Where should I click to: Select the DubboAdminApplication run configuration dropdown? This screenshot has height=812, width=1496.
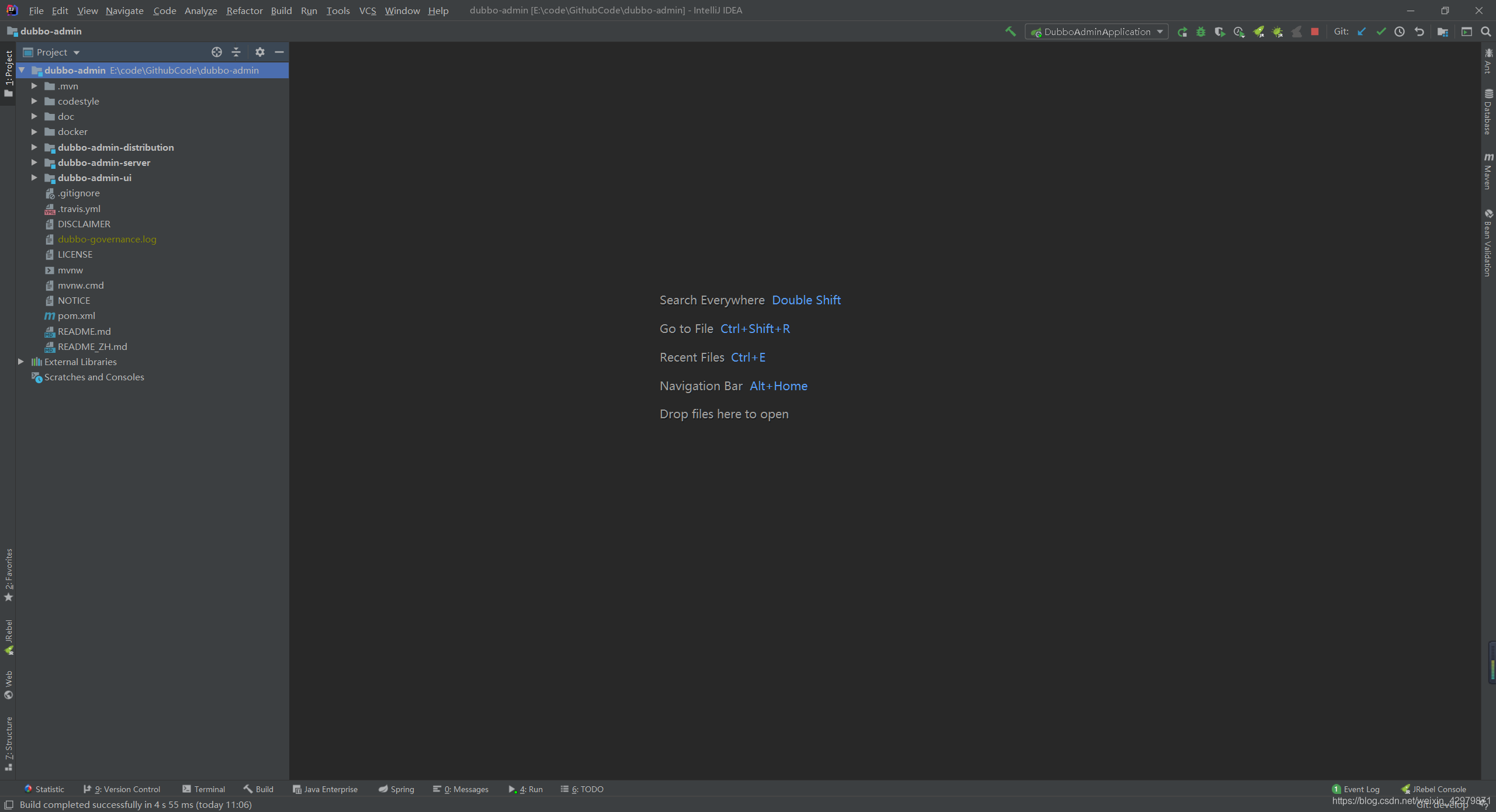(x=1096, y=31)
